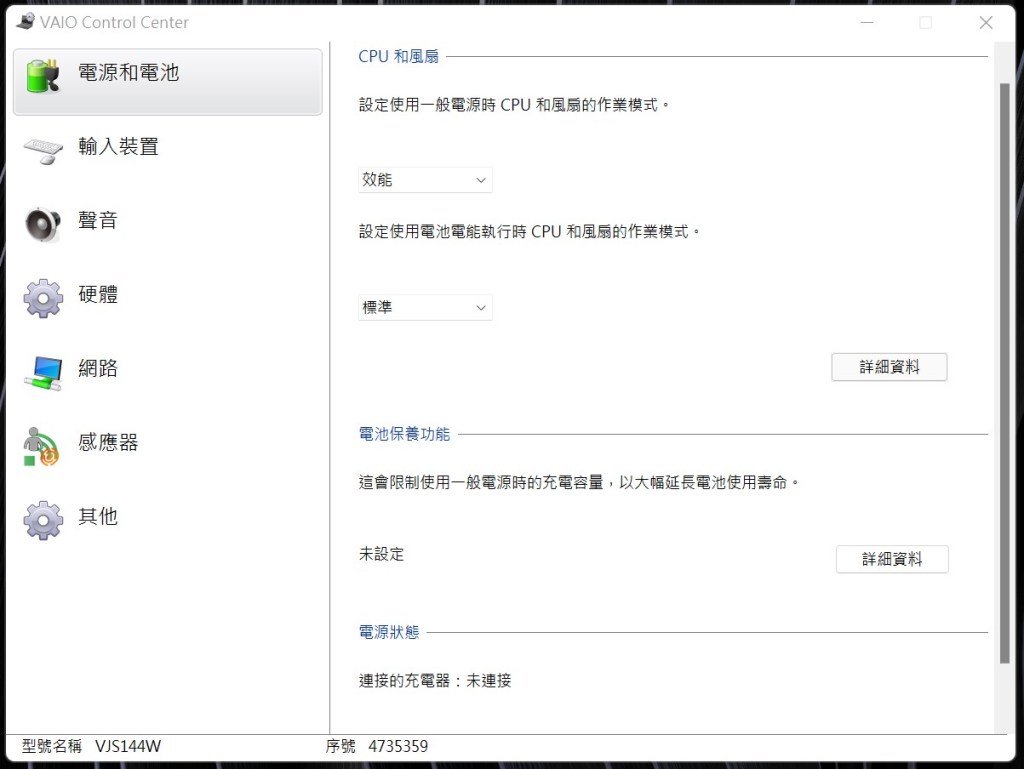Click the network monitor icon for 網路
This screenshot has width=1024, height=769.
click(43, 371)
